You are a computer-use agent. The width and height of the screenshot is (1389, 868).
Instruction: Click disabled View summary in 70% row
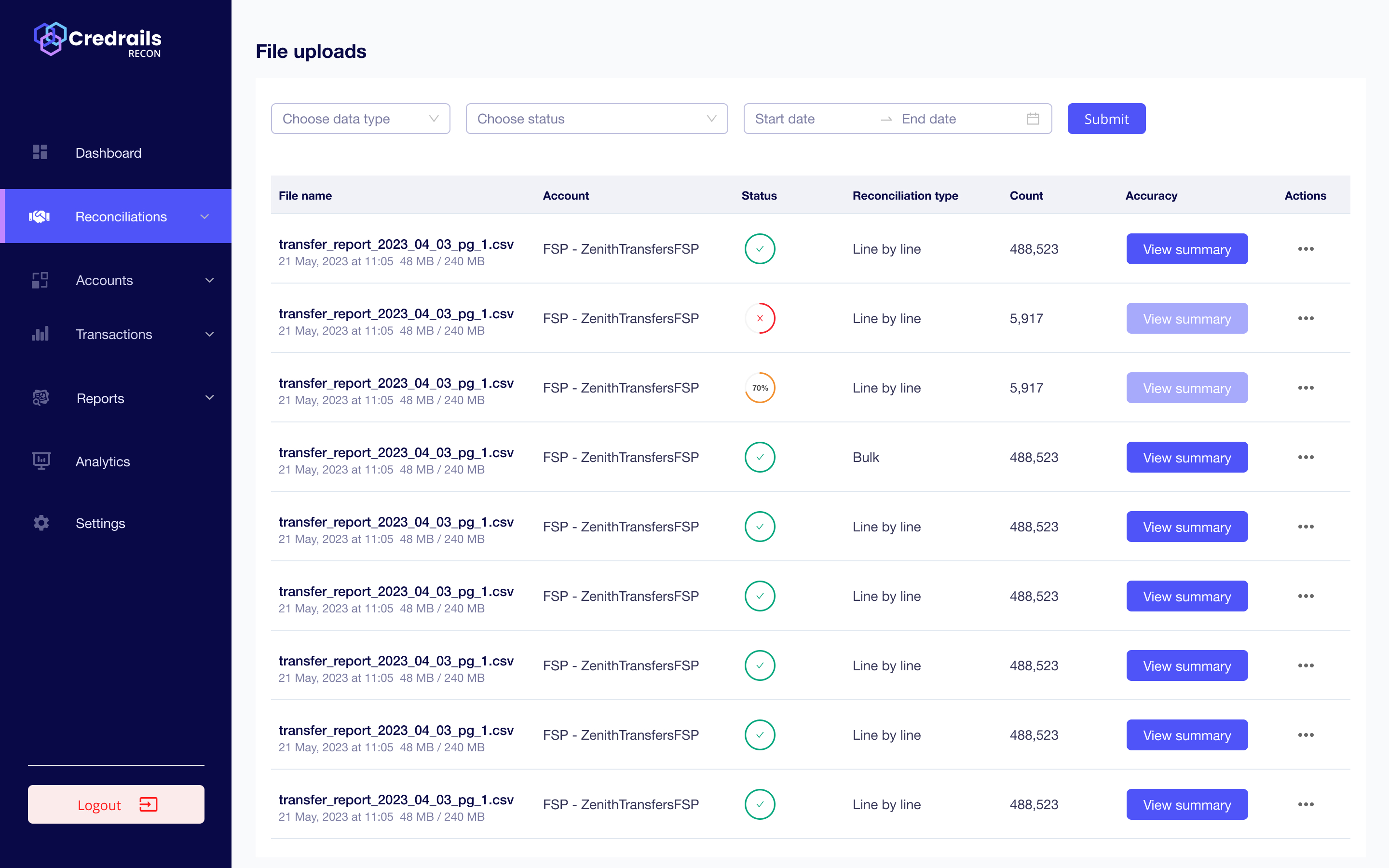pyautogui.click(x=1187, y=388)
